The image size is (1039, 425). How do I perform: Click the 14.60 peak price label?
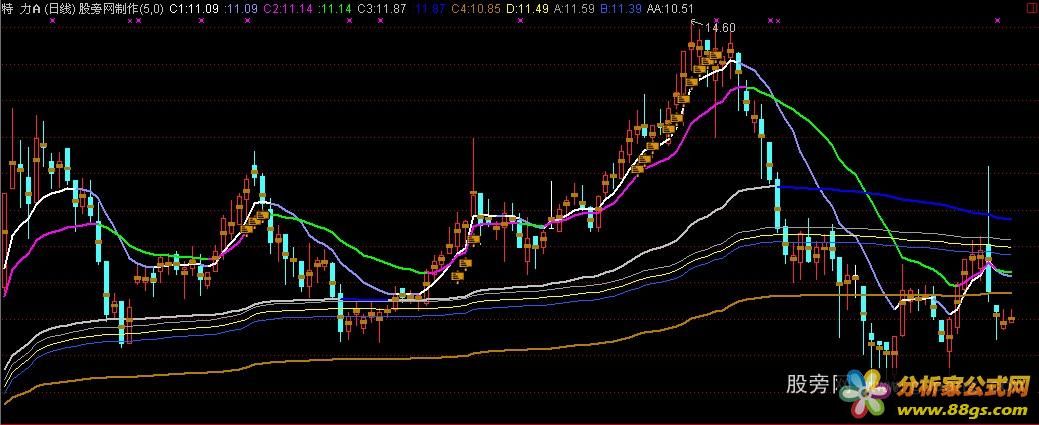pyautogui.click(x=720, y=27)
